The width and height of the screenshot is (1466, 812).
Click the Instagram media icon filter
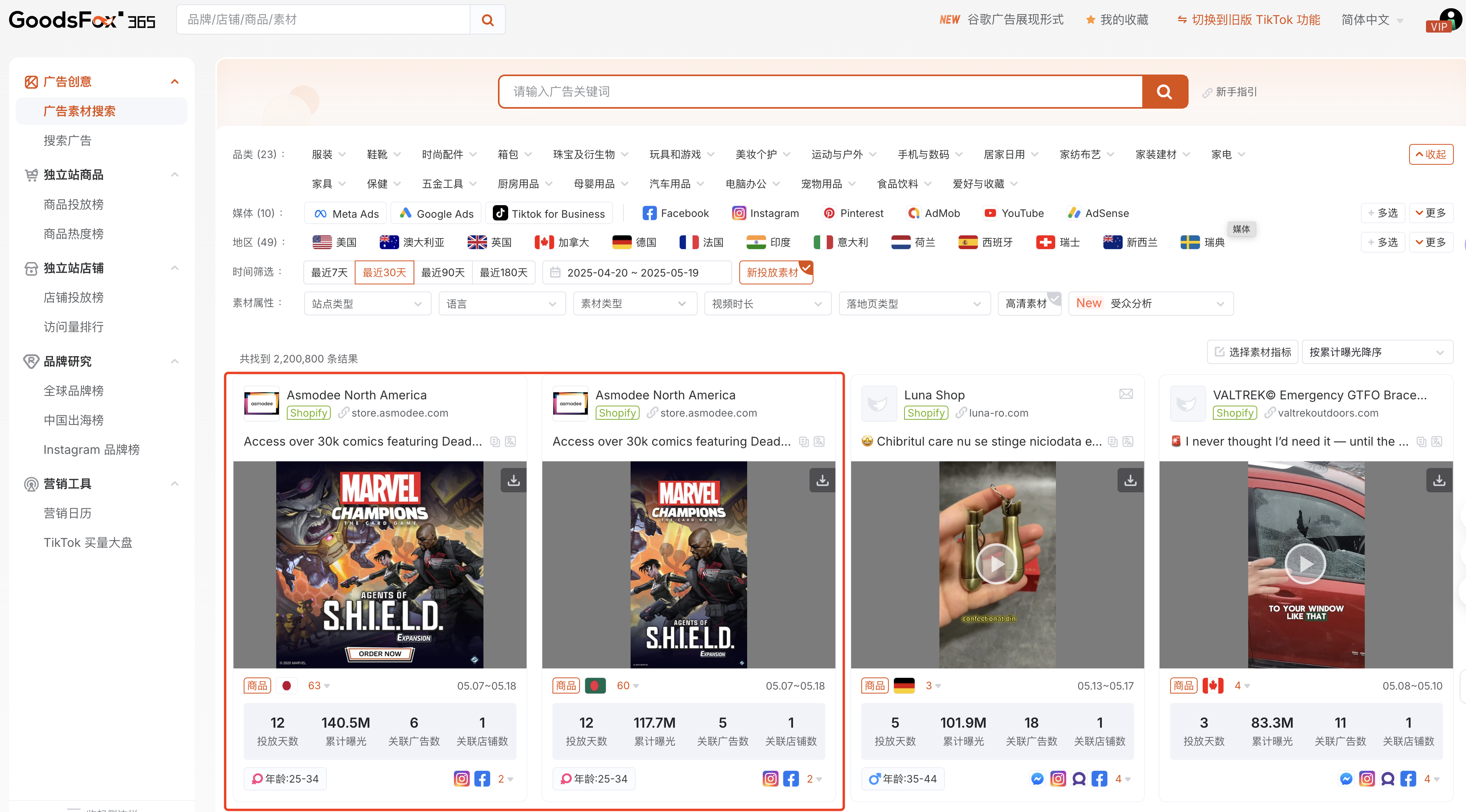739,213
